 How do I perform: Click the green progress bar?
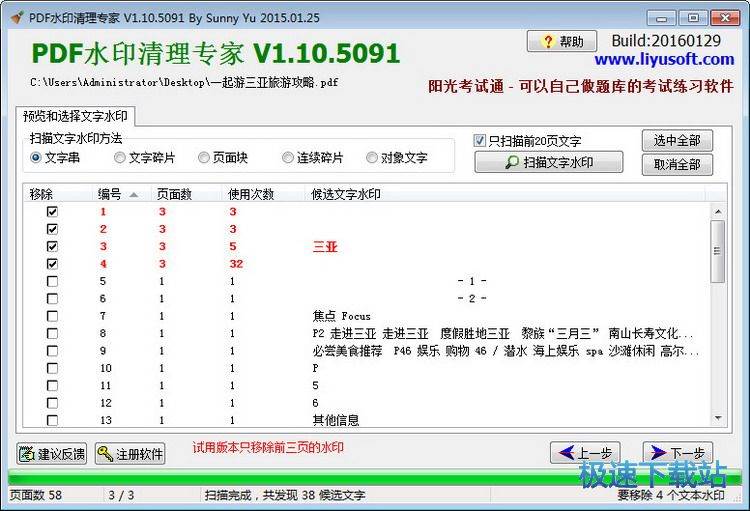(375, 478)
